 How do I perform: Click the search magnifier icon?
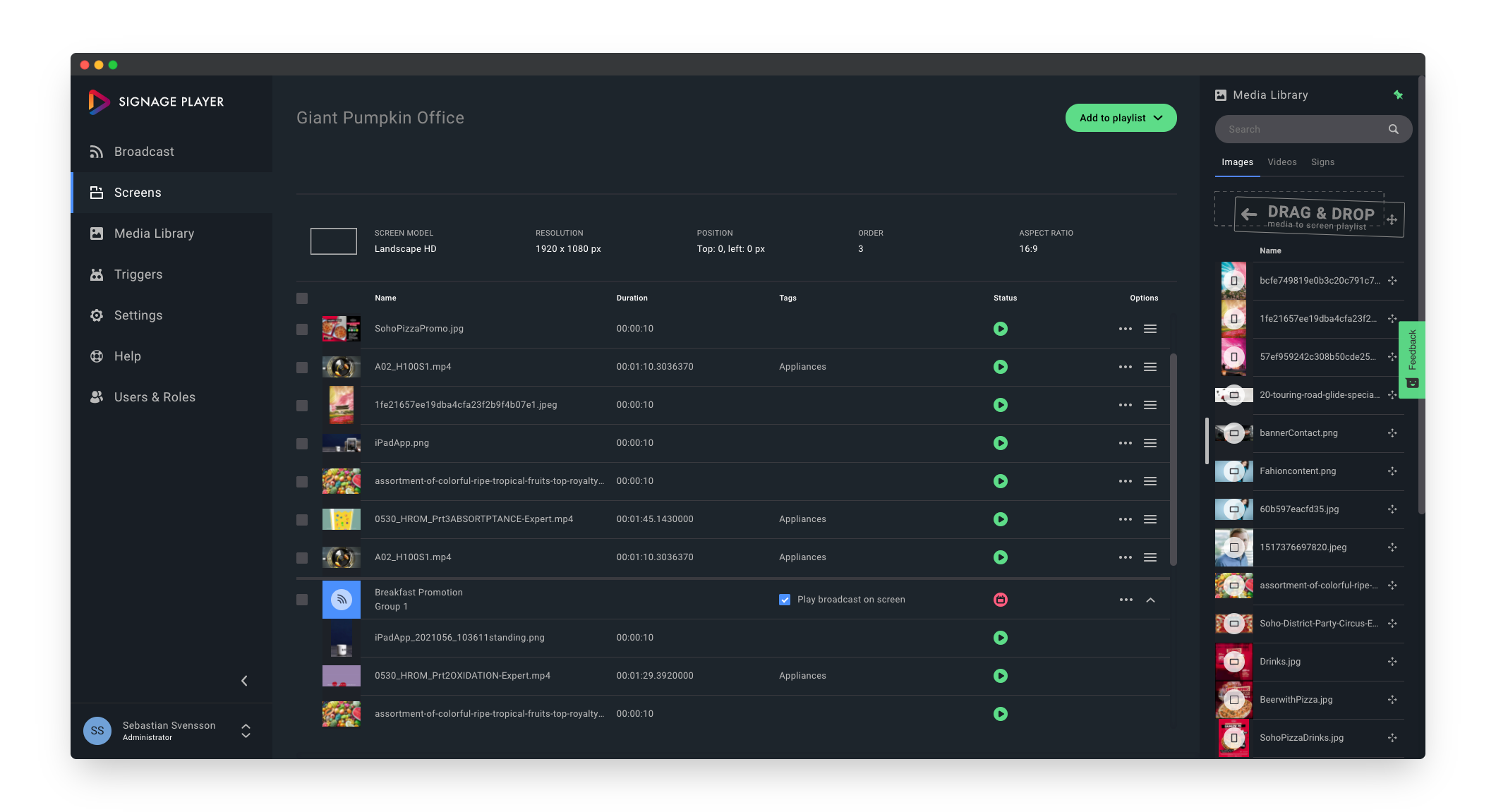coord(1393,129)
